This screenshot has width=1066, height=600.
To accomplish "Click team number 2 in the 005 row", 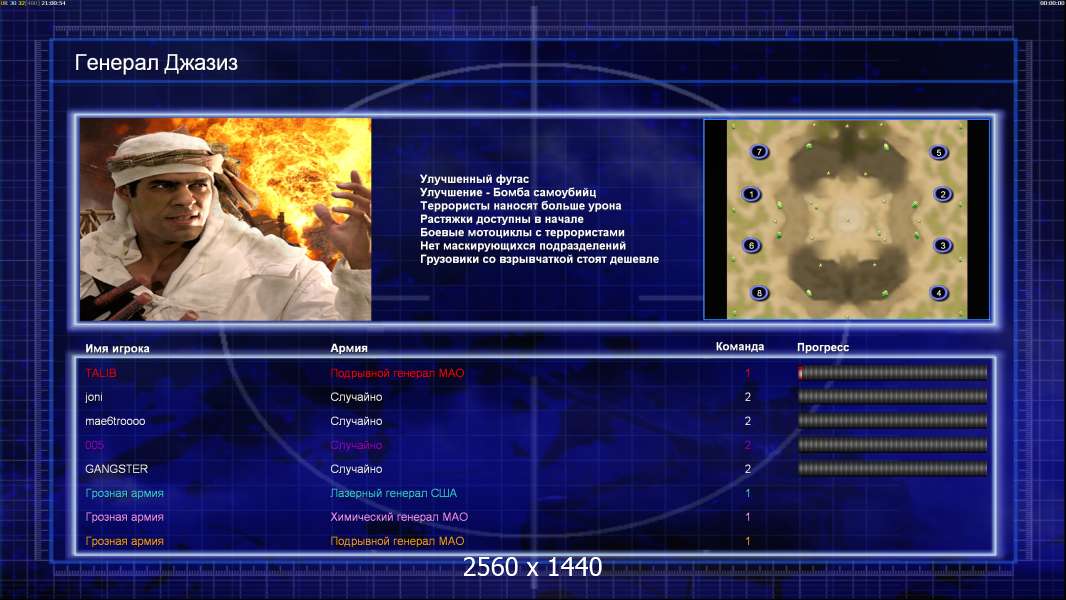I will click(748, 445).
